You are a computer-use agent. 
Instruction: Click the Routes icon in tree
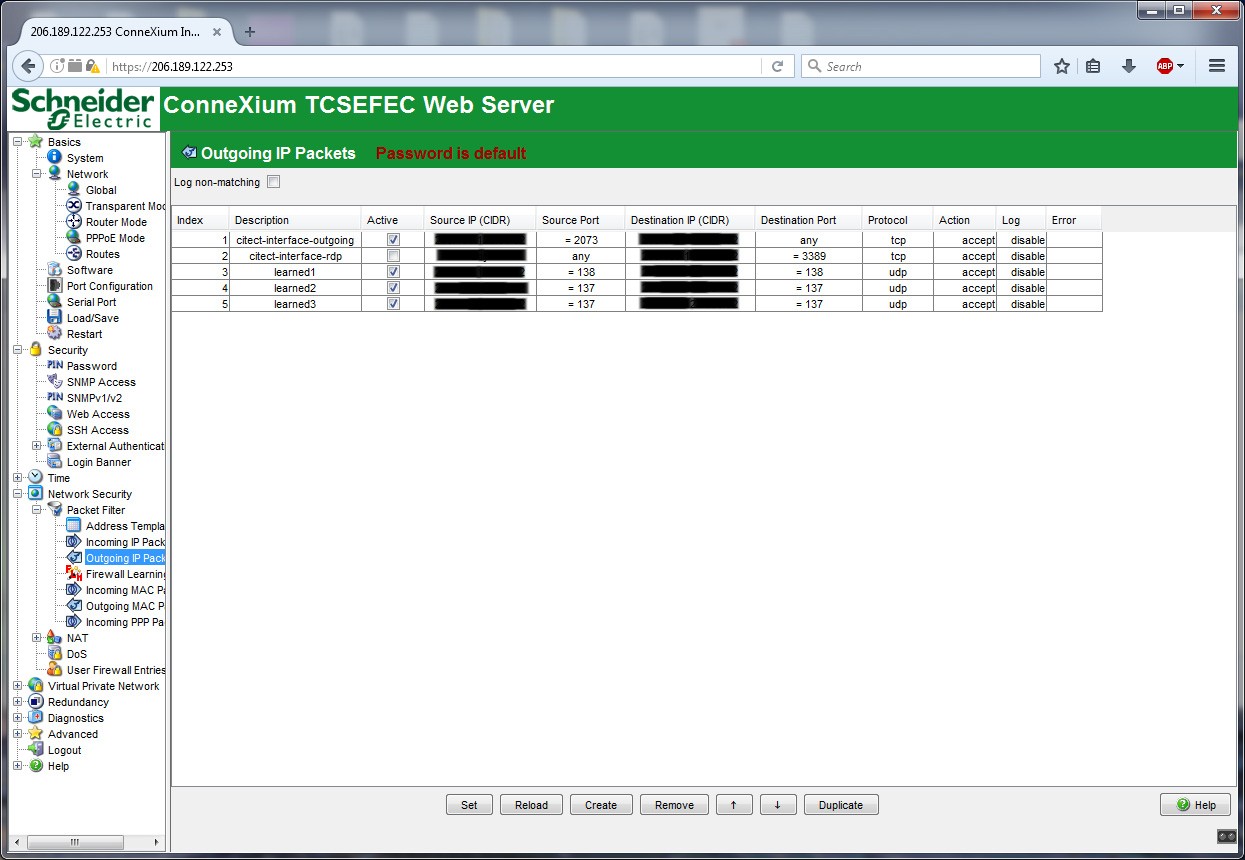click(74, 254)
